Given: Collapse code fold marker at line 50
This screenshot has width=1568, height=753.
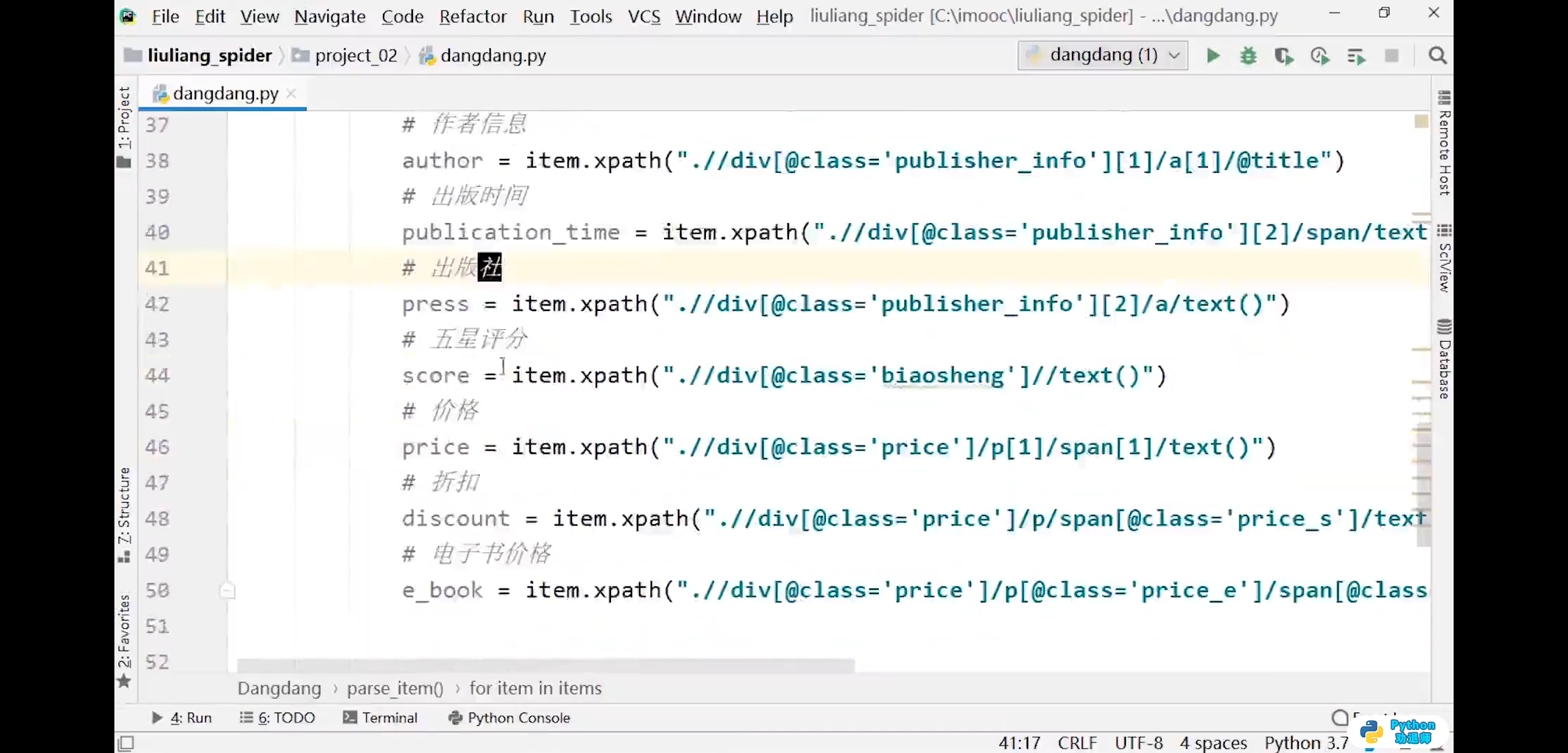Looking at the screenshot, I should point(227,591).
